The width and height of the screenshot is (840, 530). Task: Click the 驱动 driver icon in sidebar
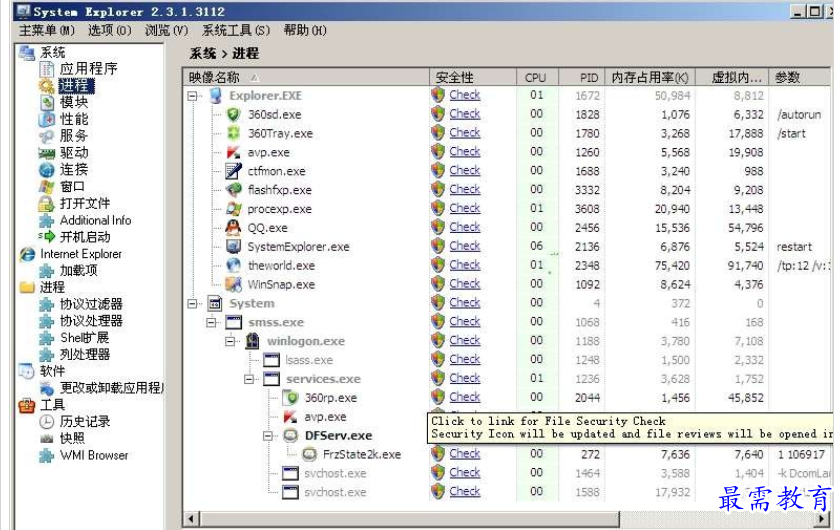(47, 153)
